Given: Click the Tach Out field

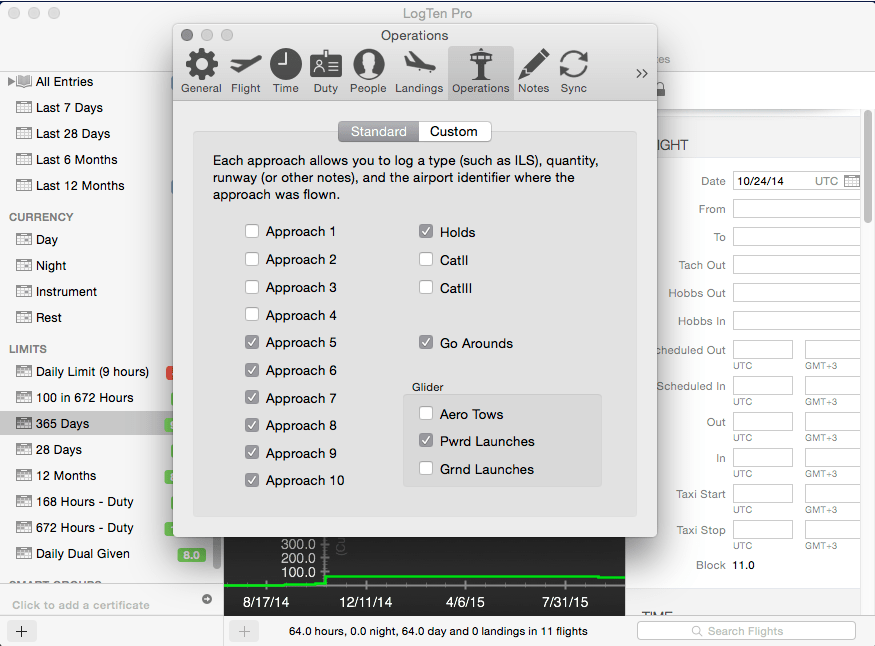Looking at the screenshot, I should click(796, 264).
